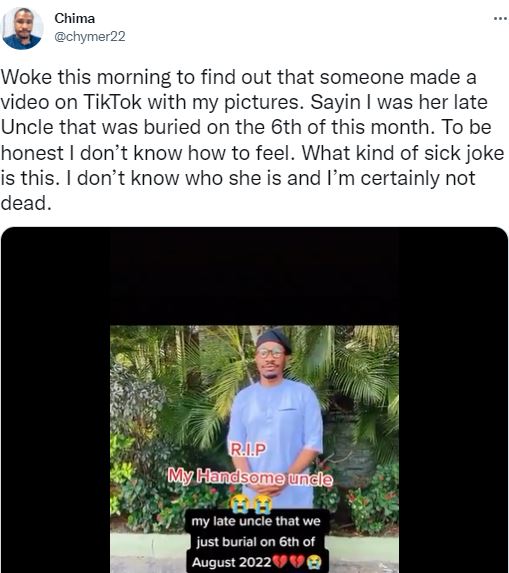This screenshot has height=573, width=509.
Task: Click the R.I.P text overlay on the video
Action: coord(248,449)
